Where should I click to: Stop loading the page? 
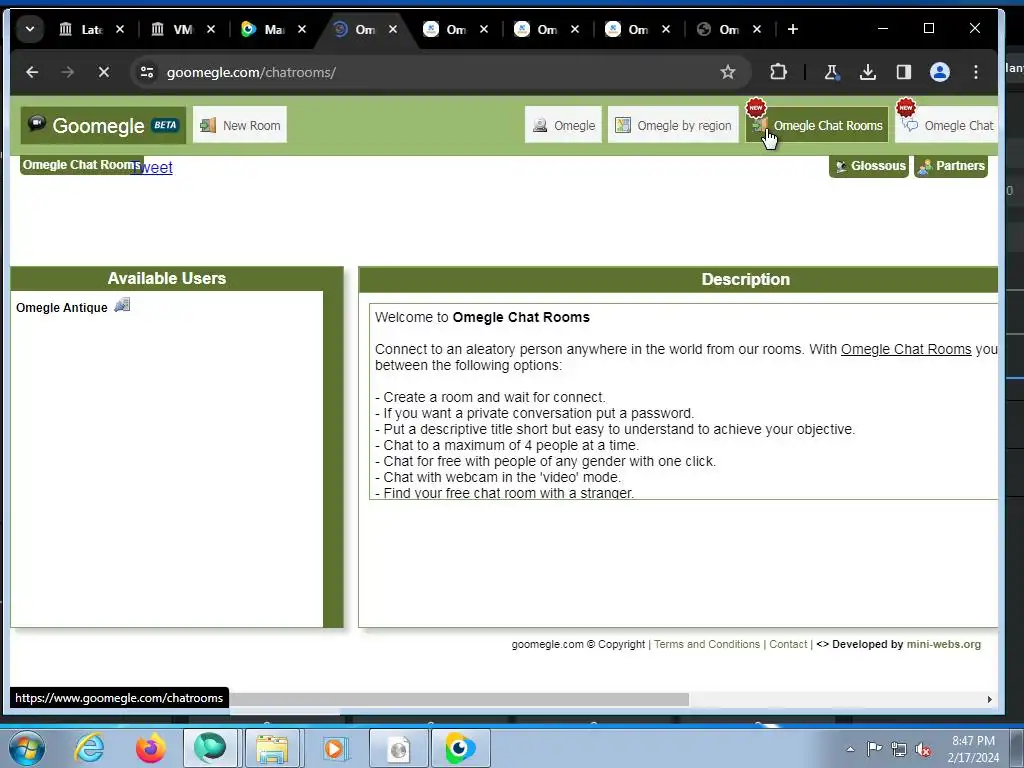104,72
